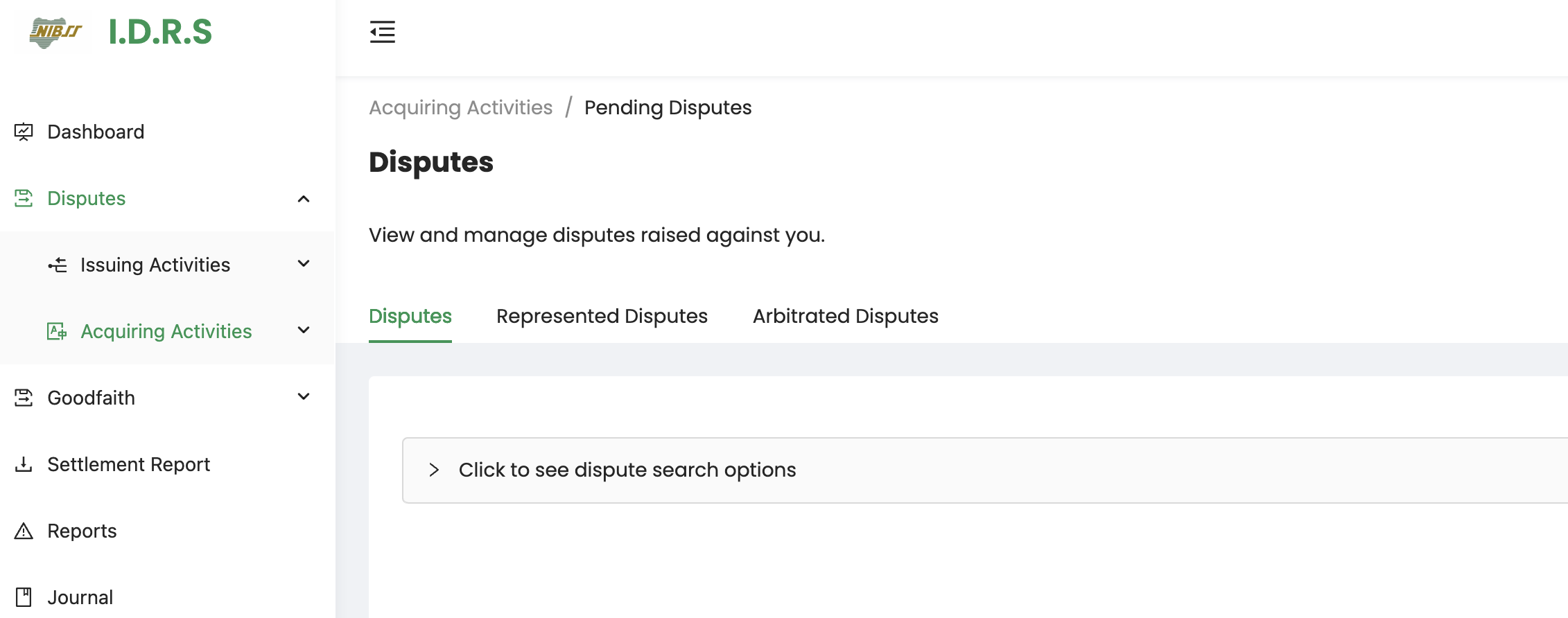Viewport: 1568px width, 618px height.
Task: Click Pending Disputes breadcrumb
Action: [x=668, y=108]
